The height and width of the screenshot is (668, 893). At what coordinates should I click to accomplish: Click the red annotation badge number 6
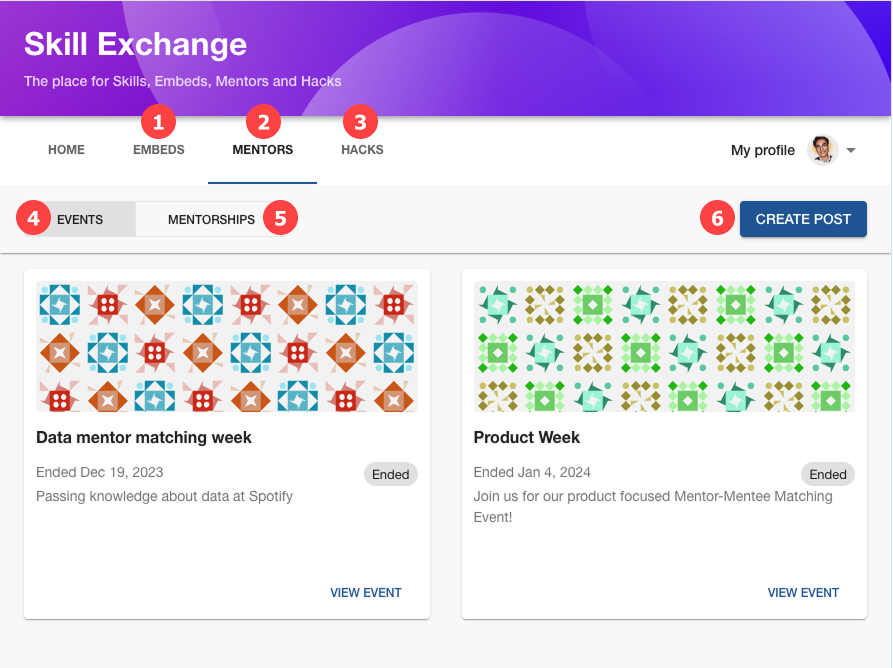(x=717, y=218)
